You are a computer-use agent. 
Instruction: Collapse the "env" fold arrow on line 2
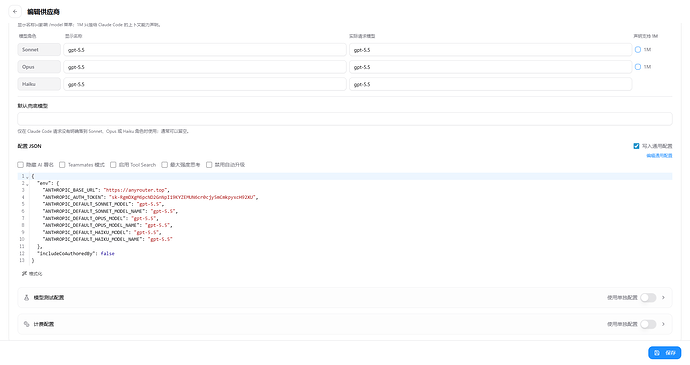[27, 184]
